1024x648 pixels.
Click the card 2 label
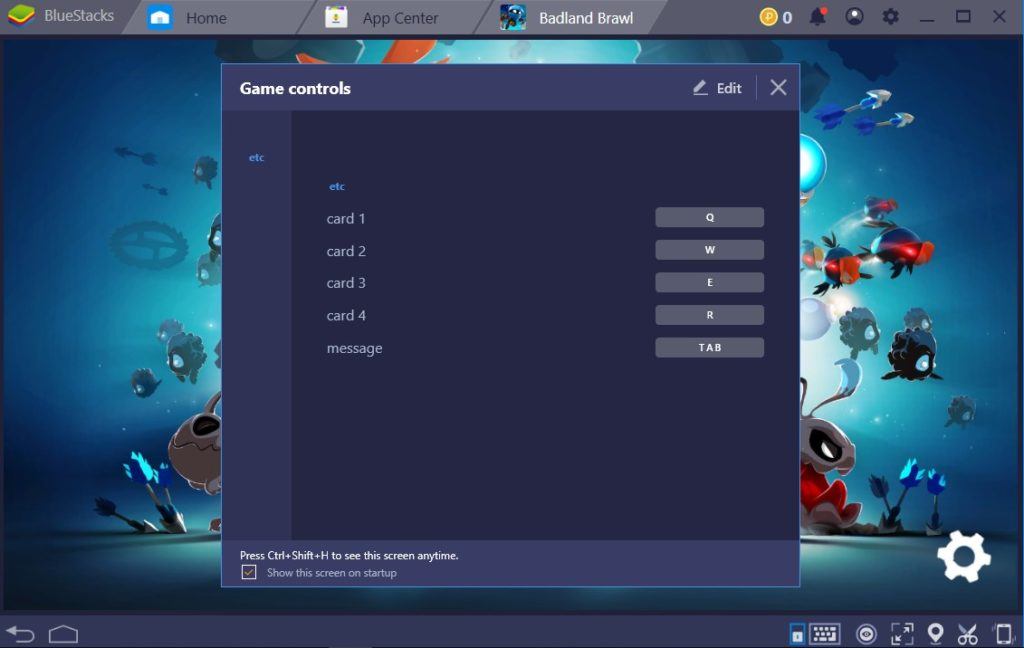pyautogui.click(x=345, y=251)
